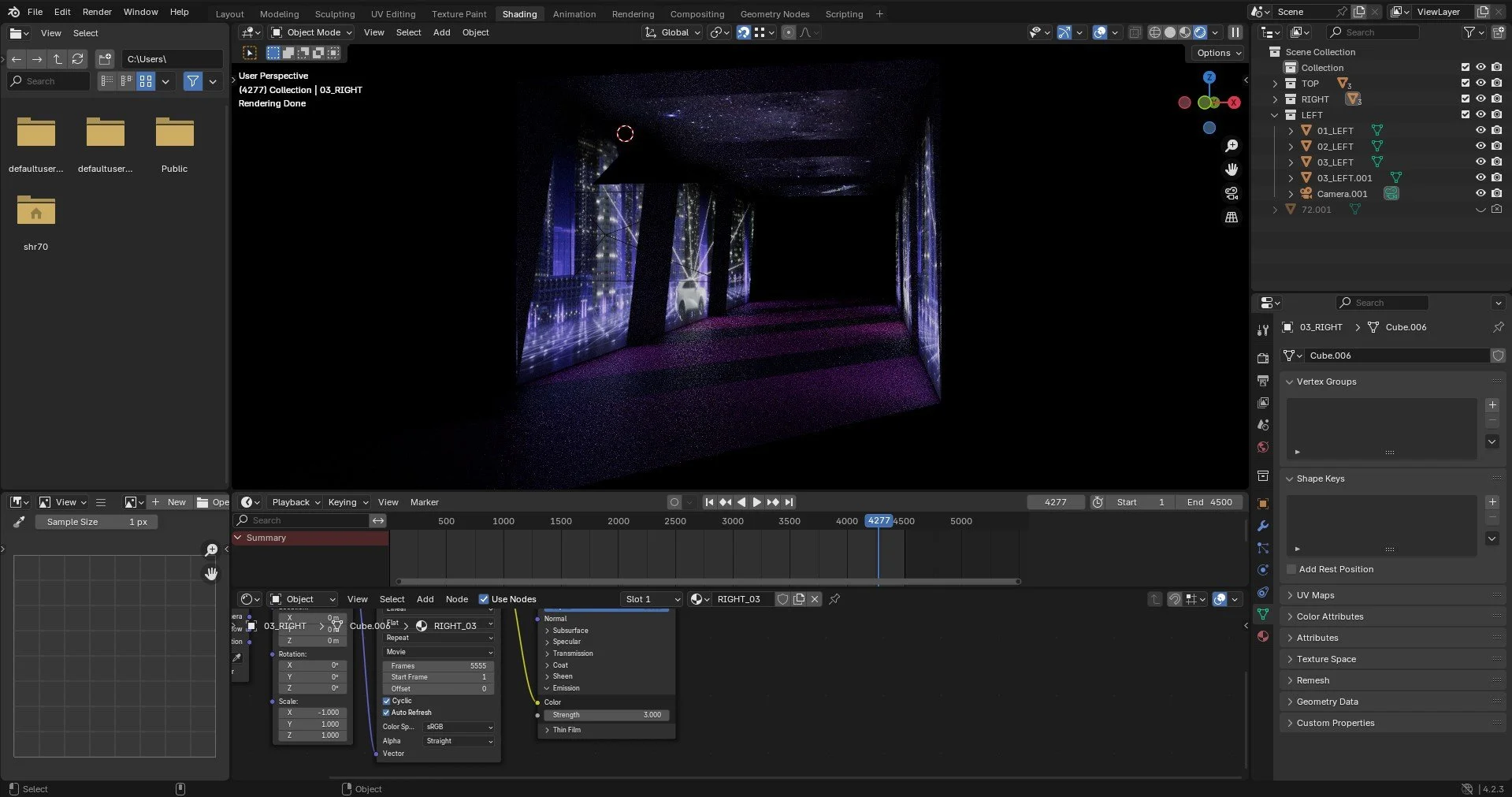
Task: Expand the UV Maps panel
Action: point(1317,595)
